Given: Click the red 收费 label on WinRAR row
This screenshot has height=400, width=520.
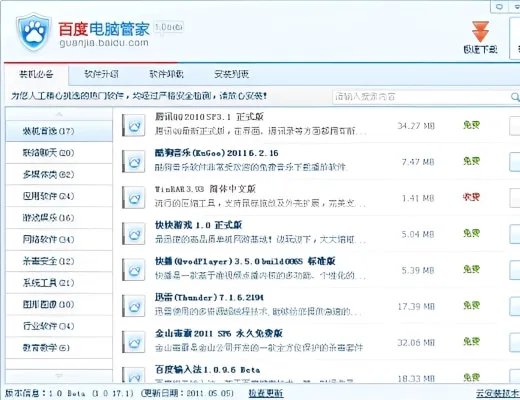Looking at the screenshot, I should (x=471, y=197).
